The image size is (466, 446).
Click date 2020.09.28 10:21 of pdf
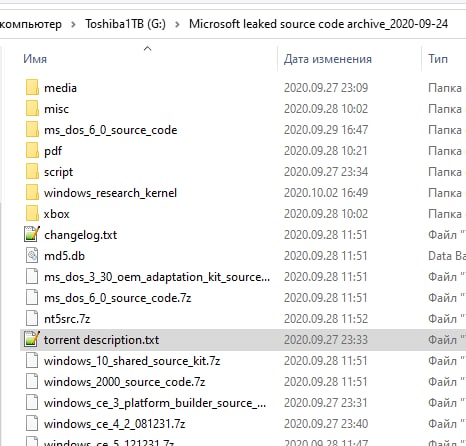[x=326, y=151]
